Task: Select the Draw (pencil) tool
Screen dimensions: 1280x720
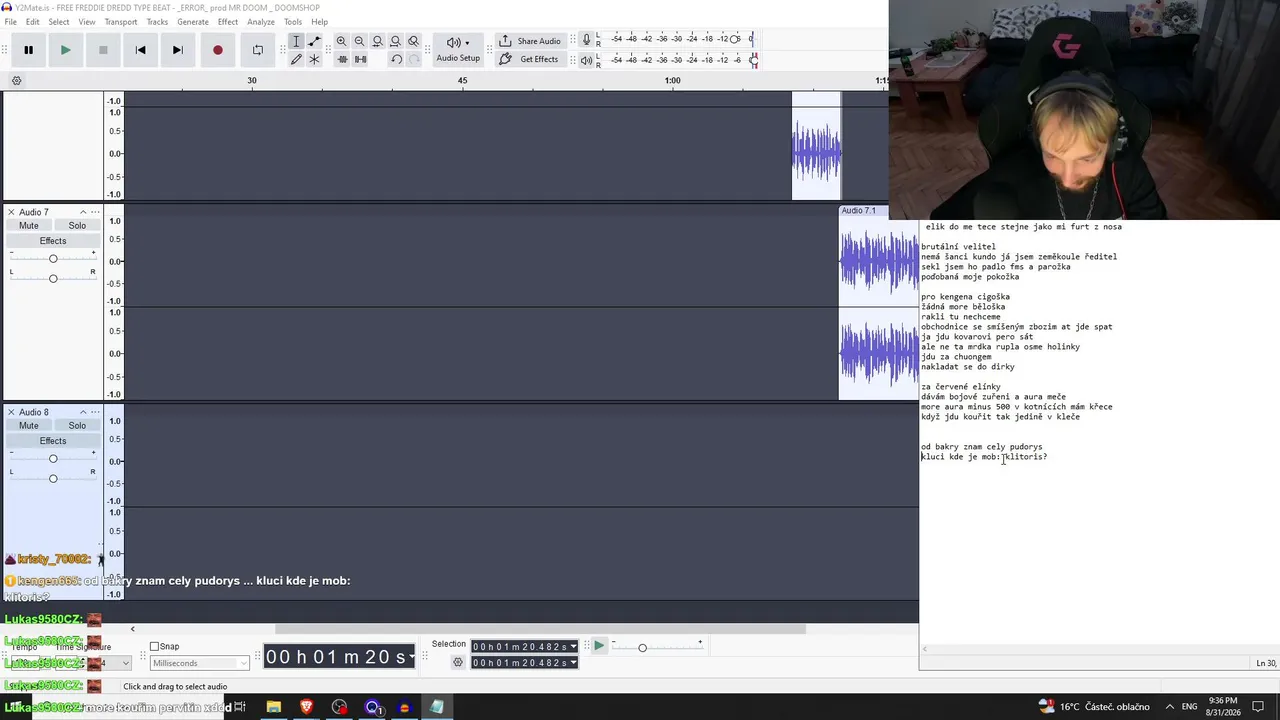Action: tap(296, 59)
